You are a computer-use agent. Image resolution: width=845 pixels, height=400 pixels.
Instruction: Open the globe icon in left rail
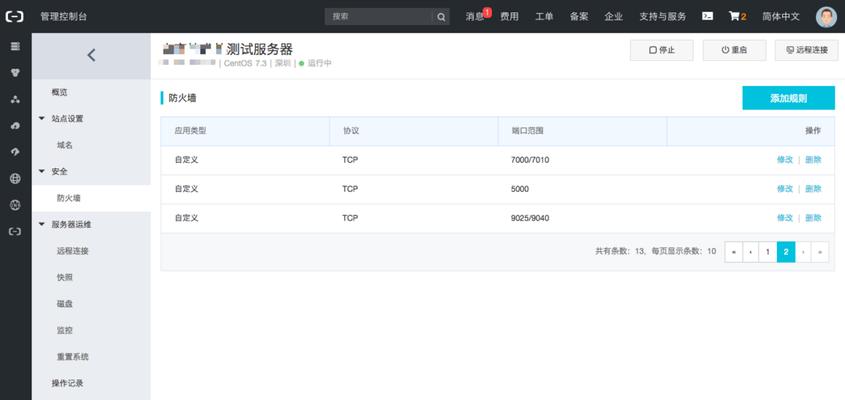16,178
